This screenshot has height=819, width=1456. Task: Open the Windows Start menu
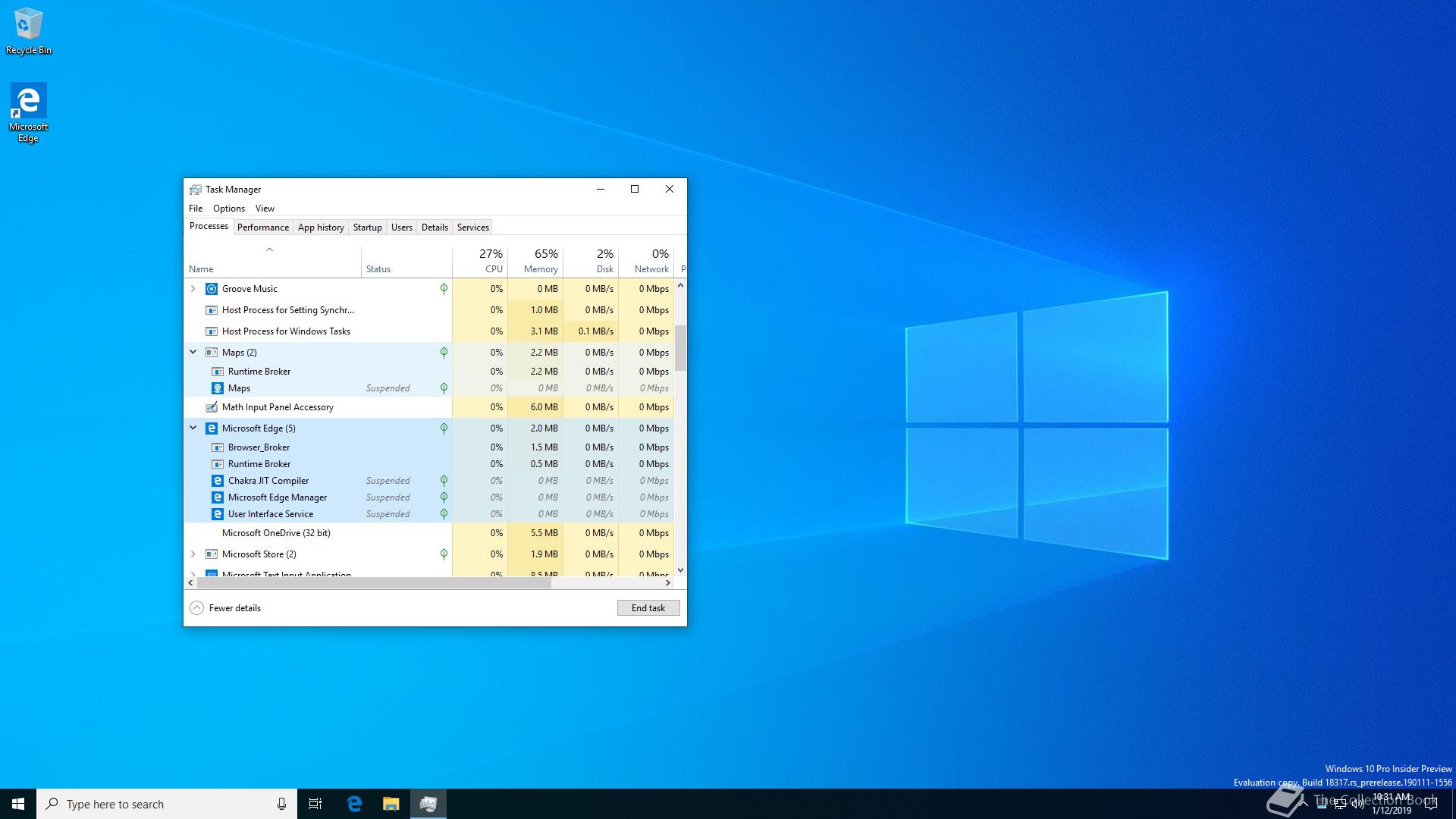pos(18,804)
